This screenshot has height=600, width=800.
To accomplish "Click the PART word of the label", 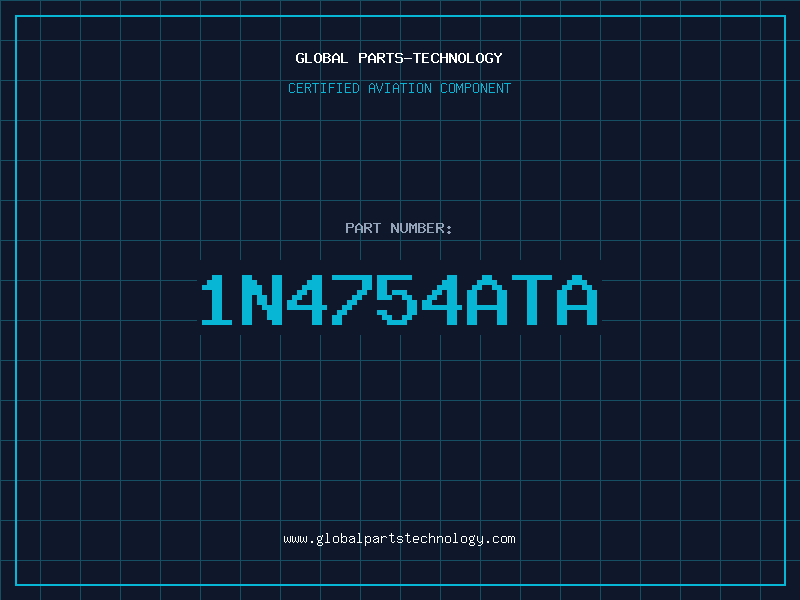I will pos(363,228).
